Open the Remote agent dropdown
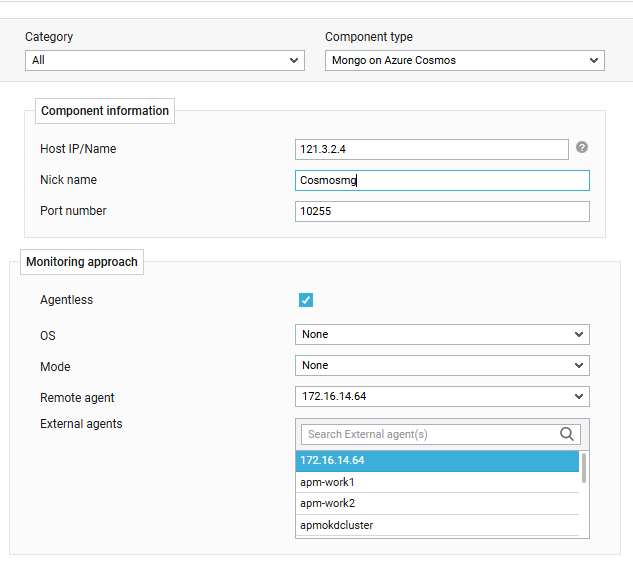This screenshot has width=633, height=581. tap(442, 396)
